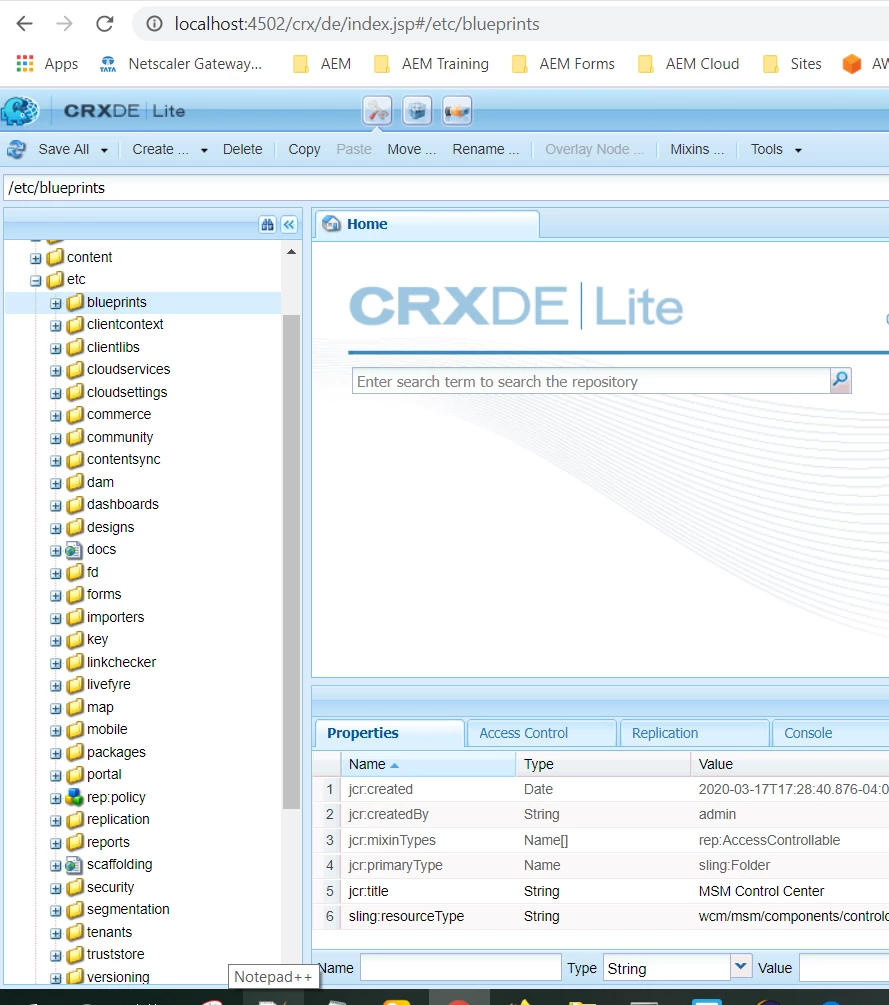This screenshot has width=889, height=1005.
Task: Select the linkchecker tree item
Action: [121, 662]
